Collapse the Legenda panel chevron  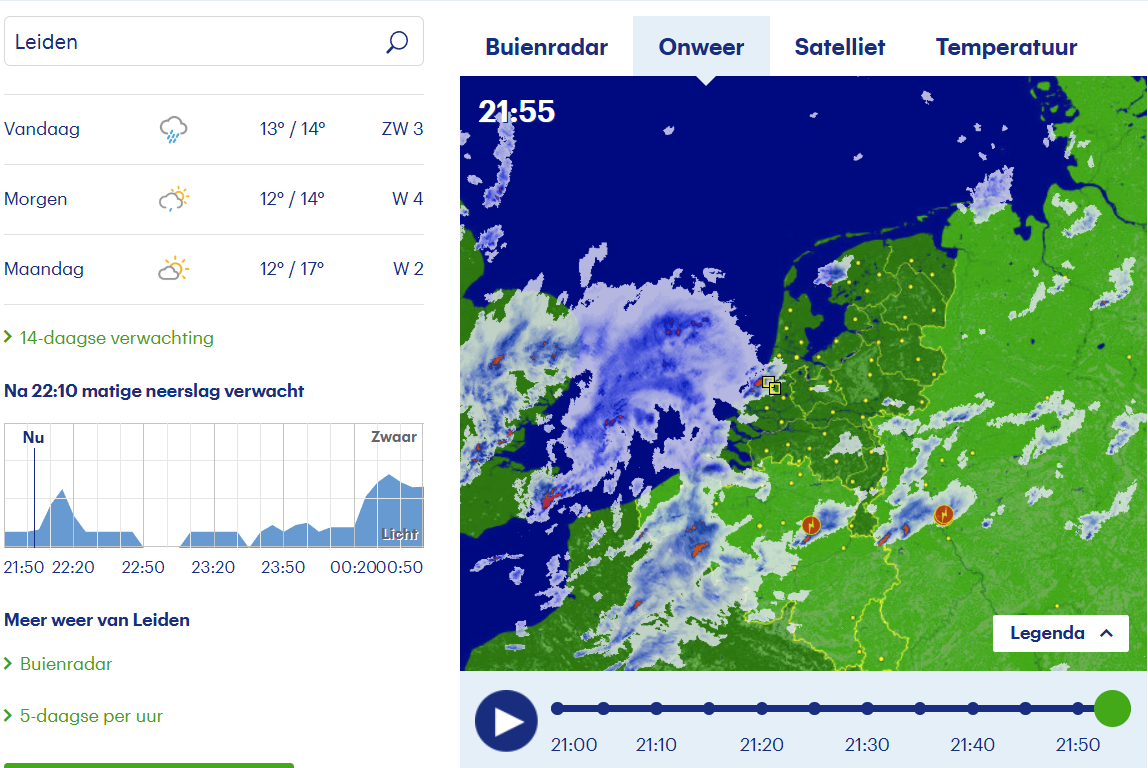1106,633
